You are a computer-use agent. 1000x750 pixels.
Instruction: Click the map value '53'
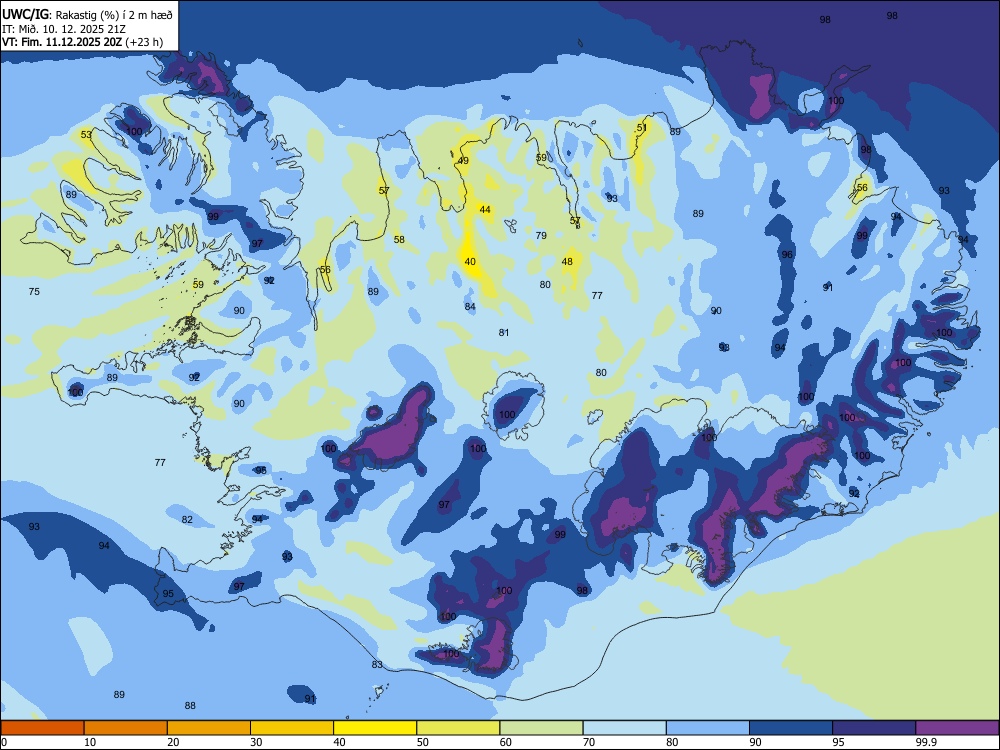click(86, 135)
